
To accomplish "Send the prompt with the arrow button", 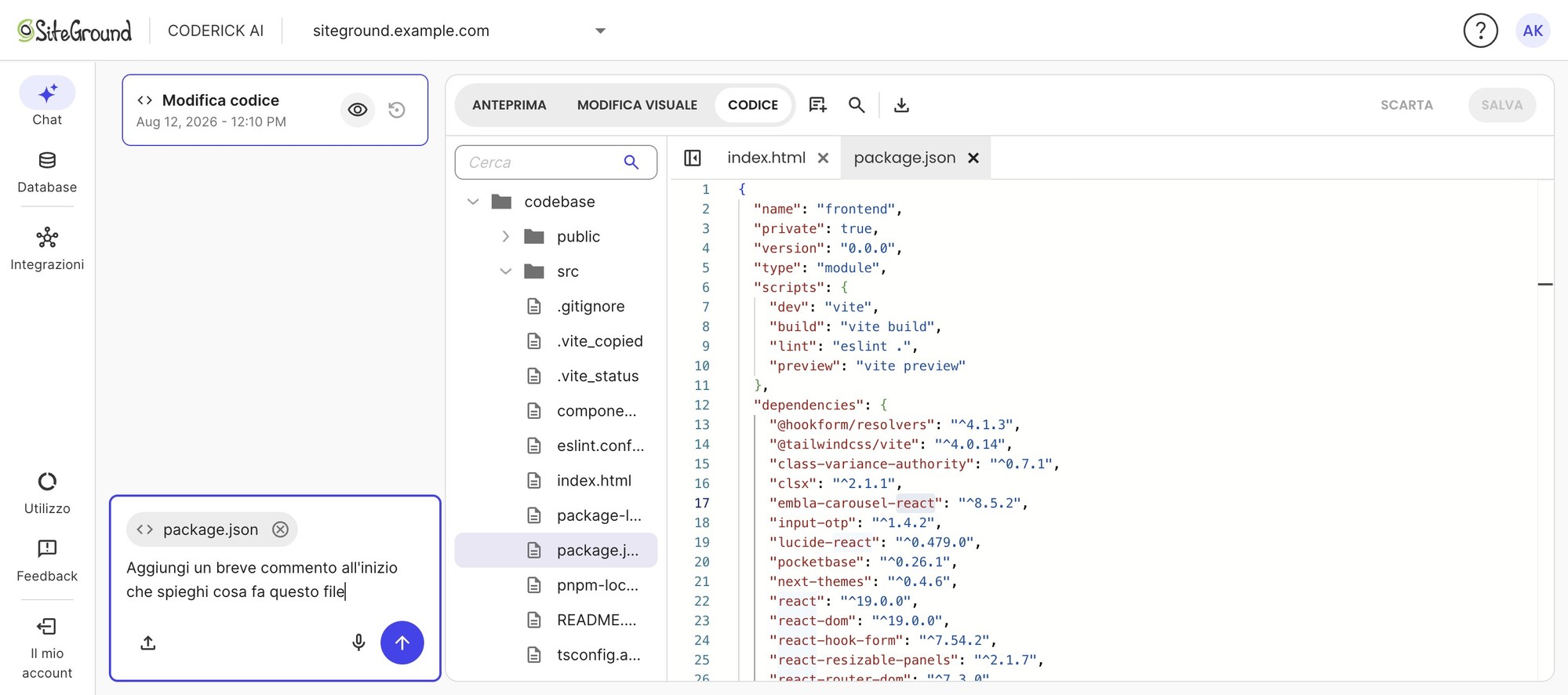I will 402,643.
